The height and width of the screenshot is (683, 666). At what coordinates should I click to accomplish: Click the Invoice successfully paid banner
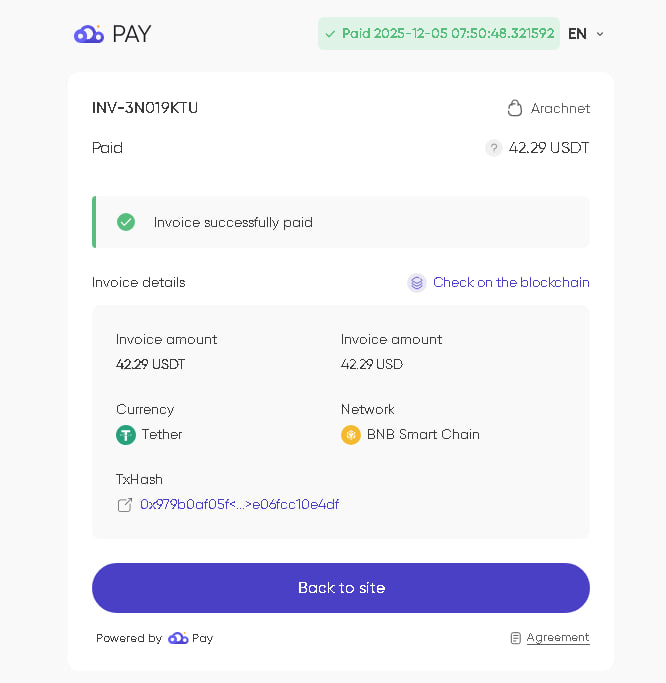pos(340,222)
